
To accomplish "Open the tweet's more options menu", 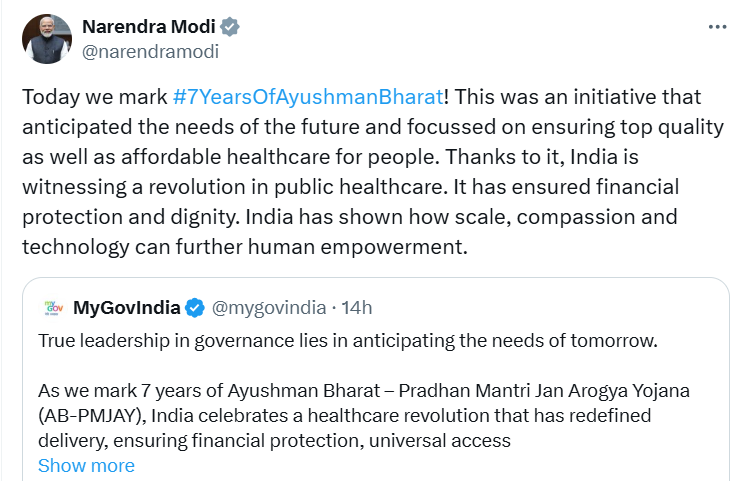I will click(717, 27).
